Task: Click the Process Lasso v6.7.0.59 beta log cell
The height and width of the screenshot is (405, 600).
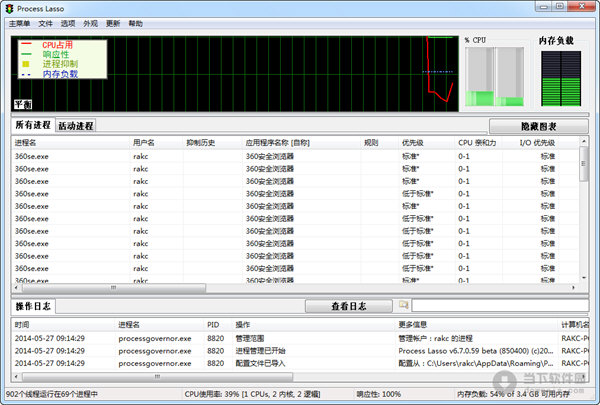Action: (x=476, y=351)
